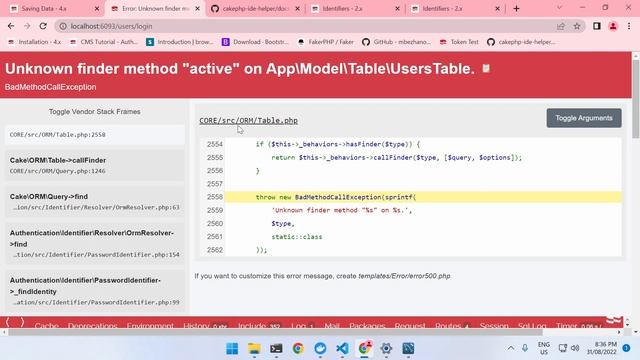Close the cakephp-ide-helper tab

pos(298,9)
